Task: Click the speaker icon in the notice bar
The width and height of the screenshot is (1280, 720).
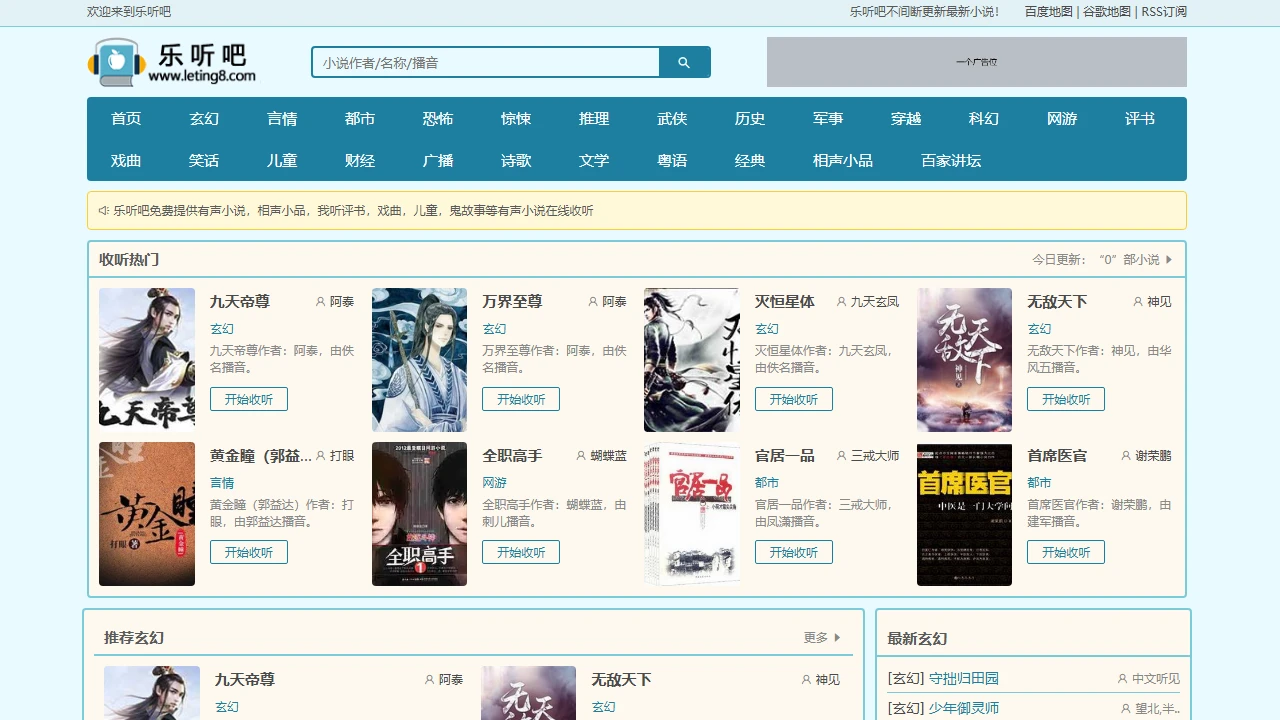Action: coord(104,211)
